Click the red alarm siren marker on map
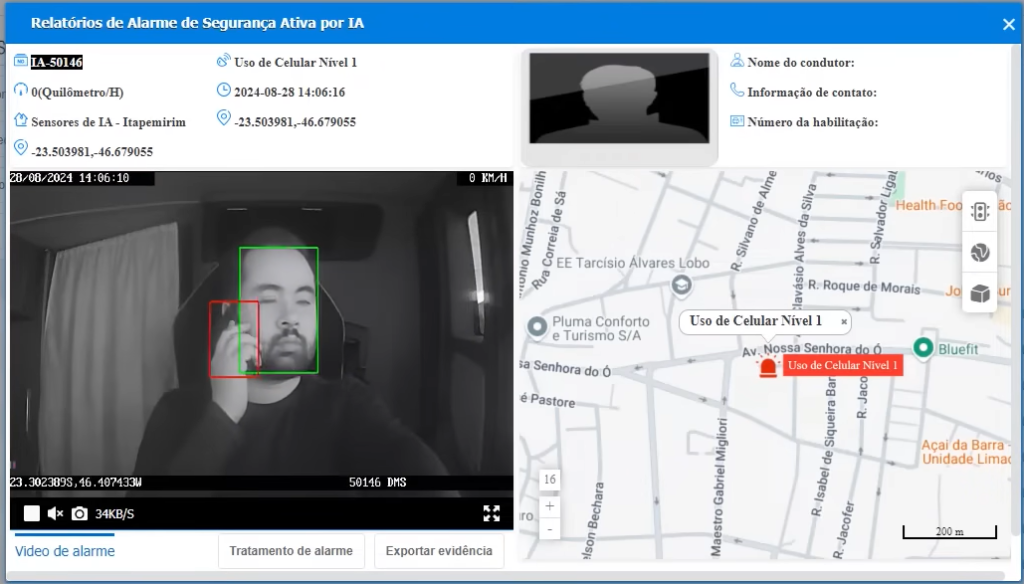 [768, 367]
